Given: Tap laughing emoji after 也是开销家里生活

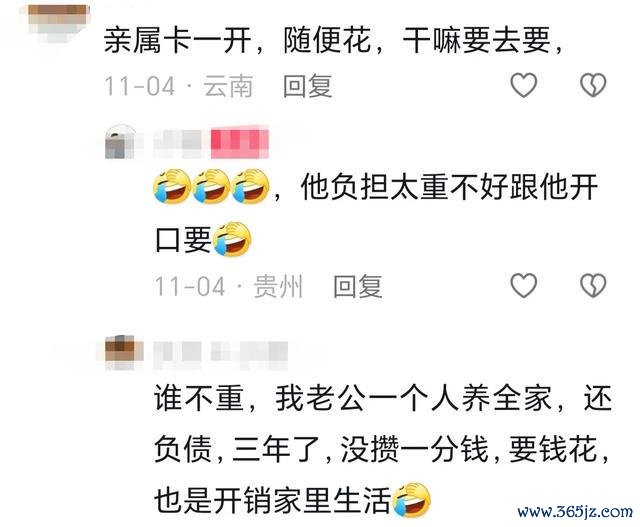Looking at the screenshot, I should coord(411,500).
